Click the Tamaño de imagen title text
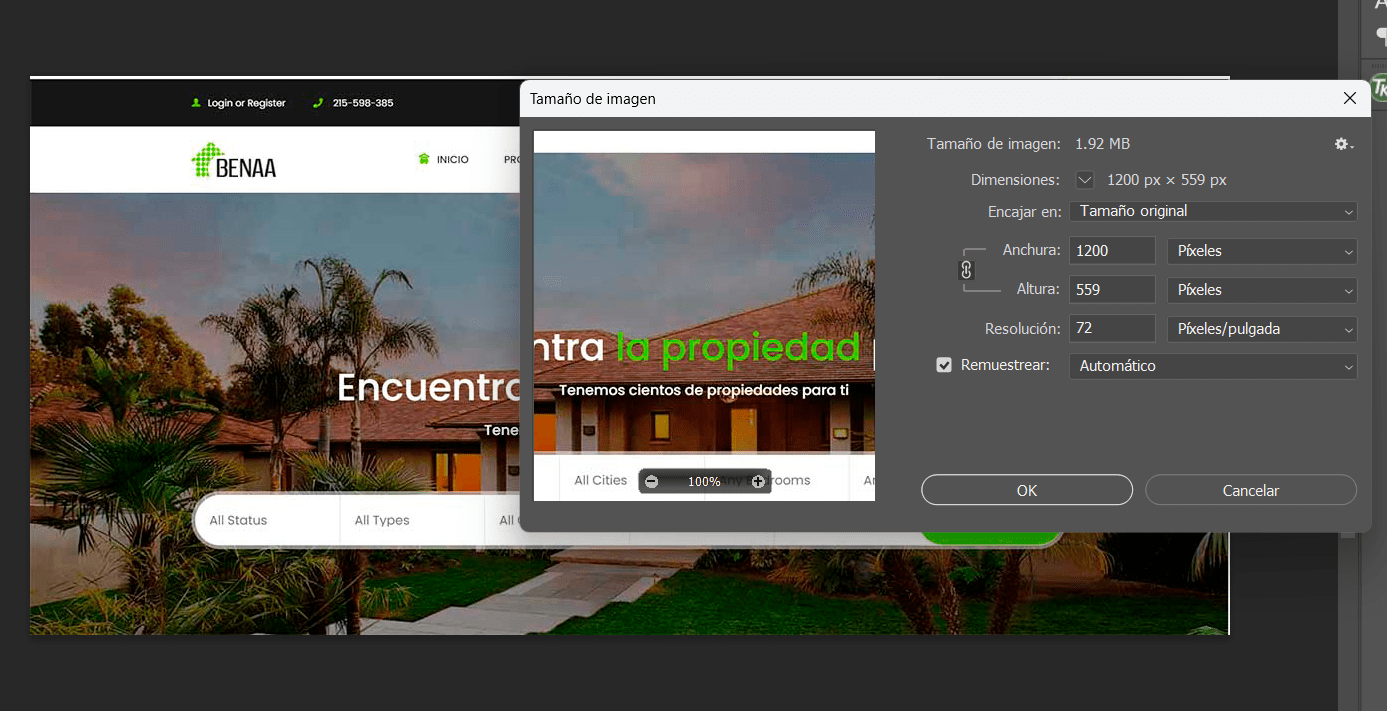The width and height of the screenshot is (1387, 711). coord(593,99)
